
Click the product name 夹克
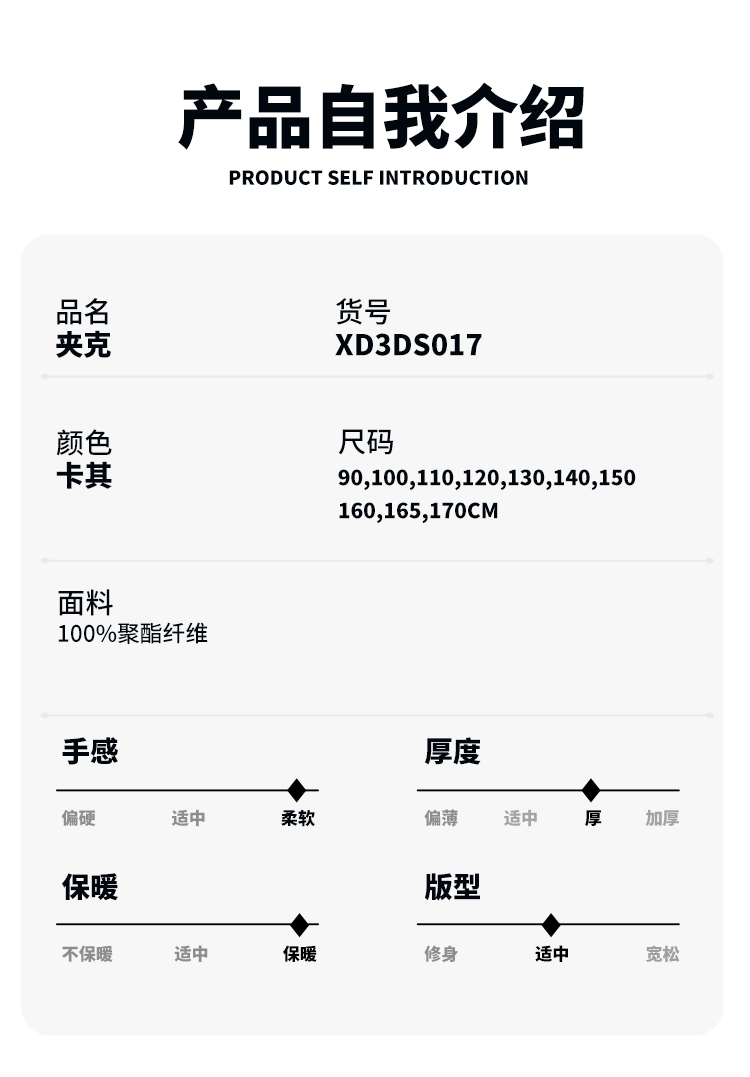[x=83, y=345]
